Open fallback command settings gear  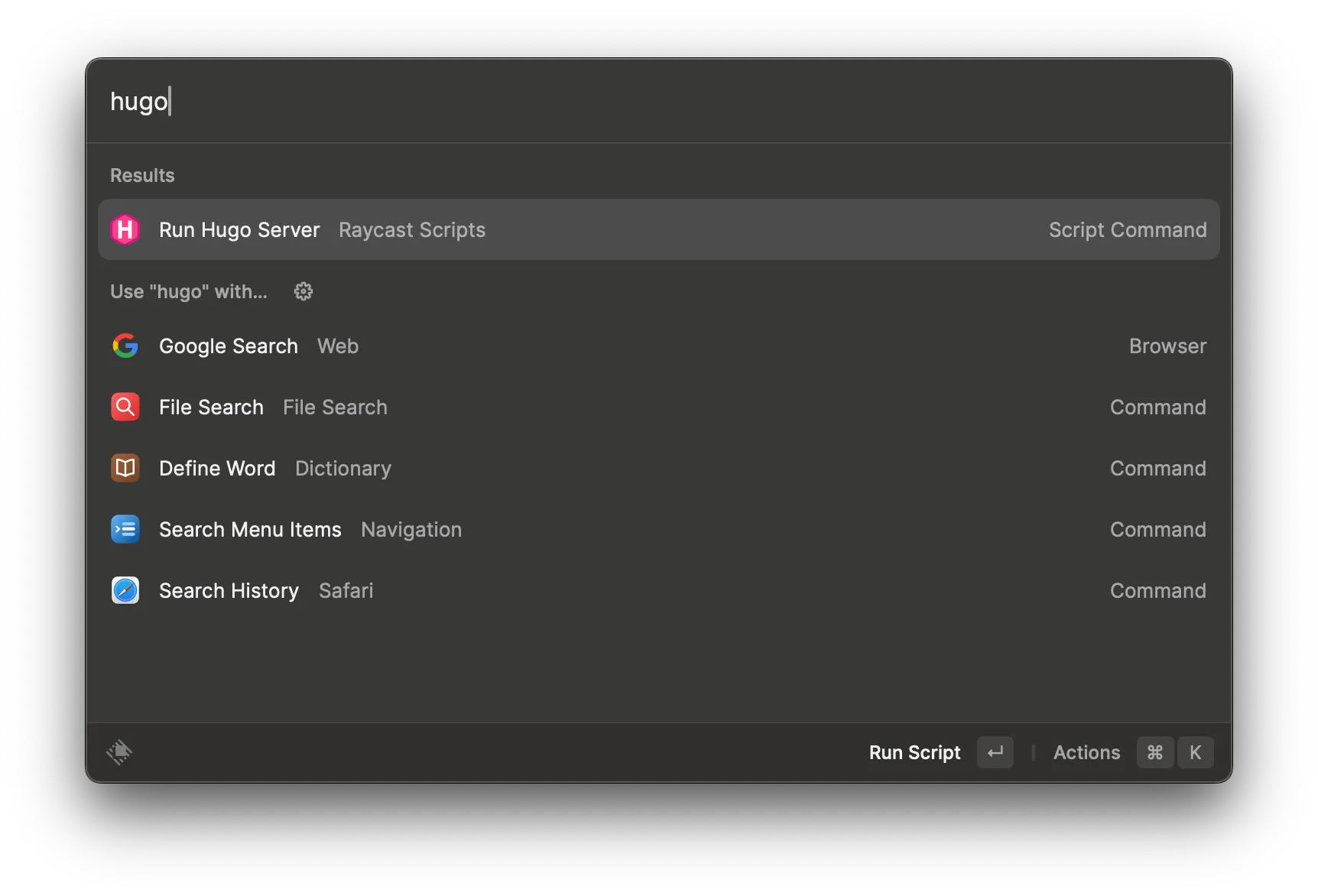[304, 292]
